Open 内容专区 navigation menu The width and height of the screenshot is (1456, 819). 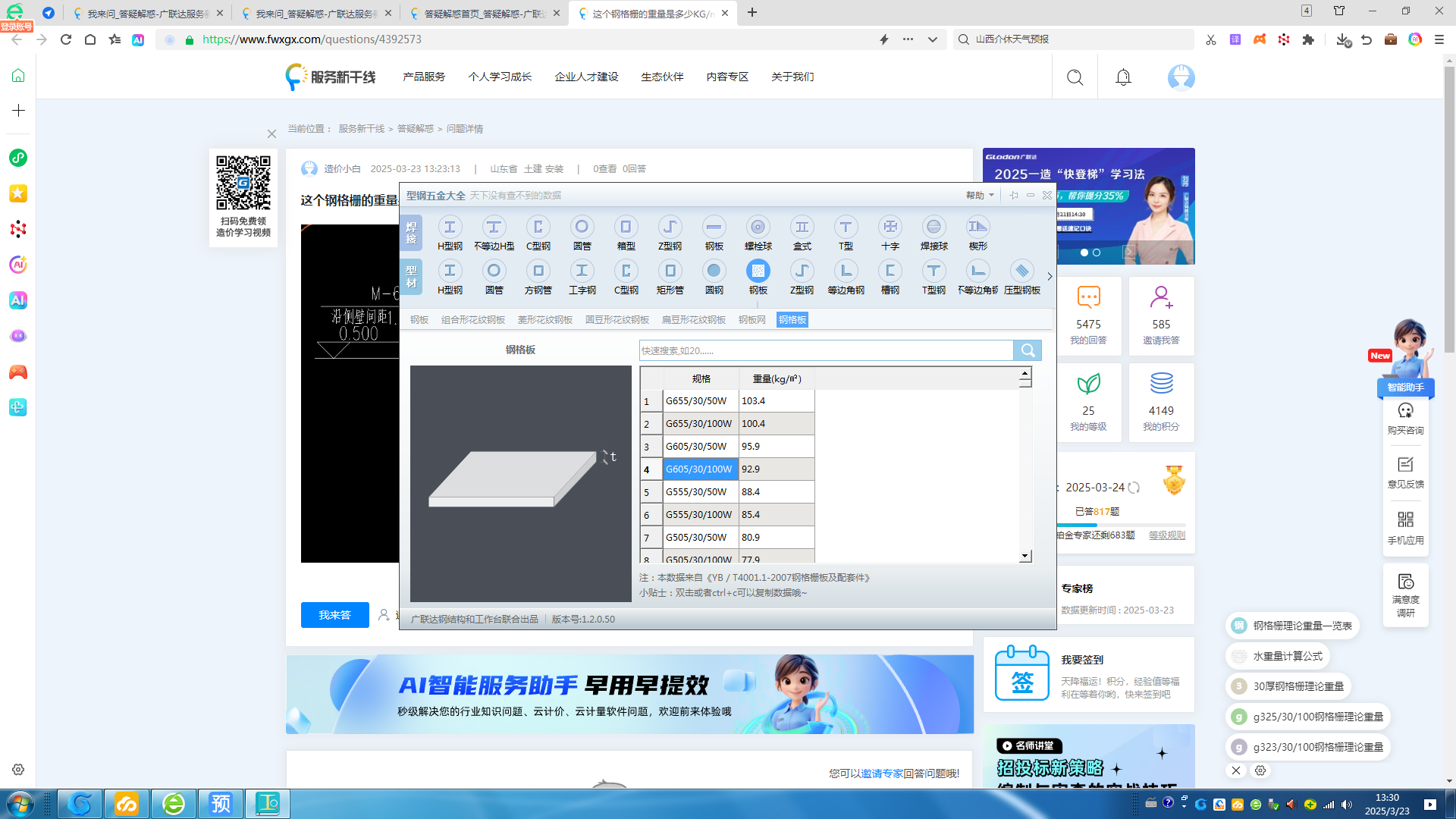[x=727, y=77]
